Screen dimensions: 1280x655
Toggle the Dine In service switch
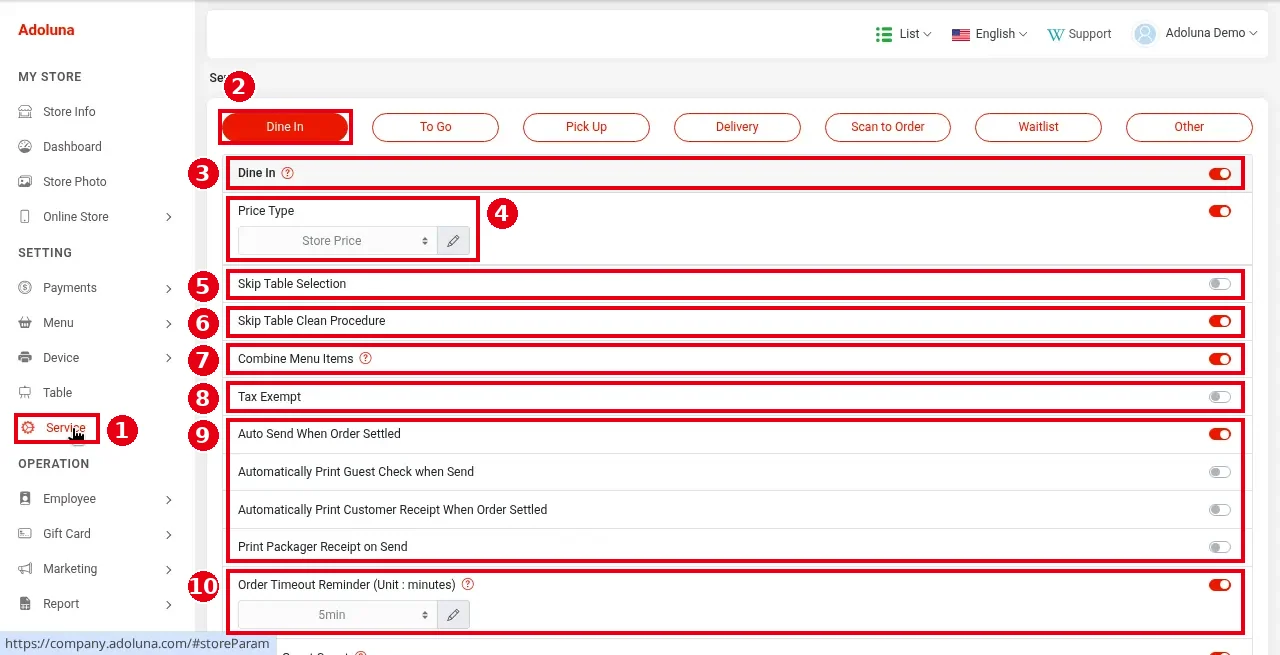tap(1220, 174)
